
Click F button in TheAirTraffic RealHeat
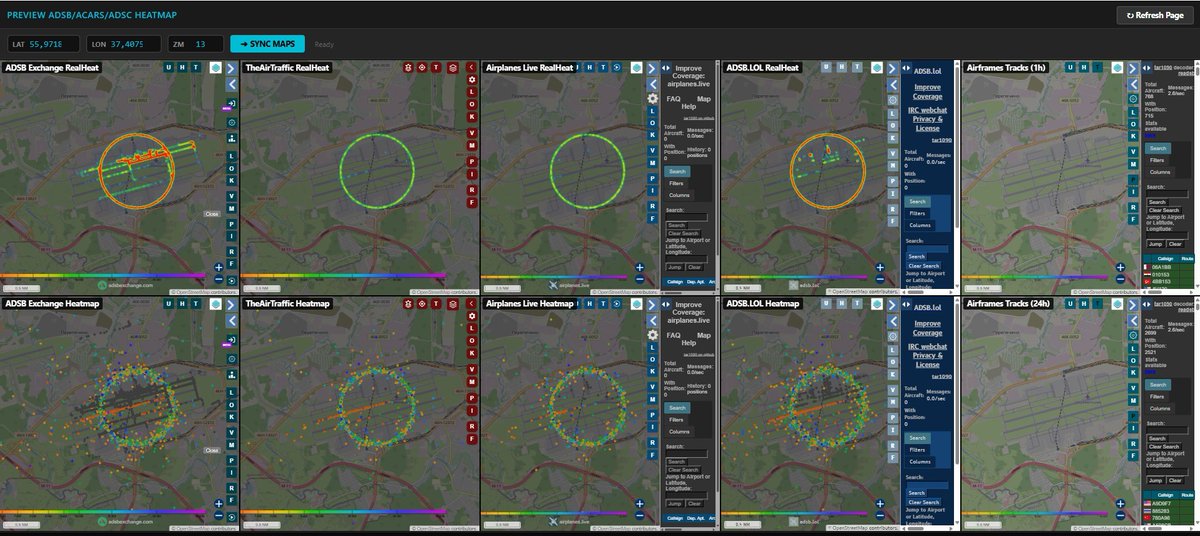[x=471, y=202]
